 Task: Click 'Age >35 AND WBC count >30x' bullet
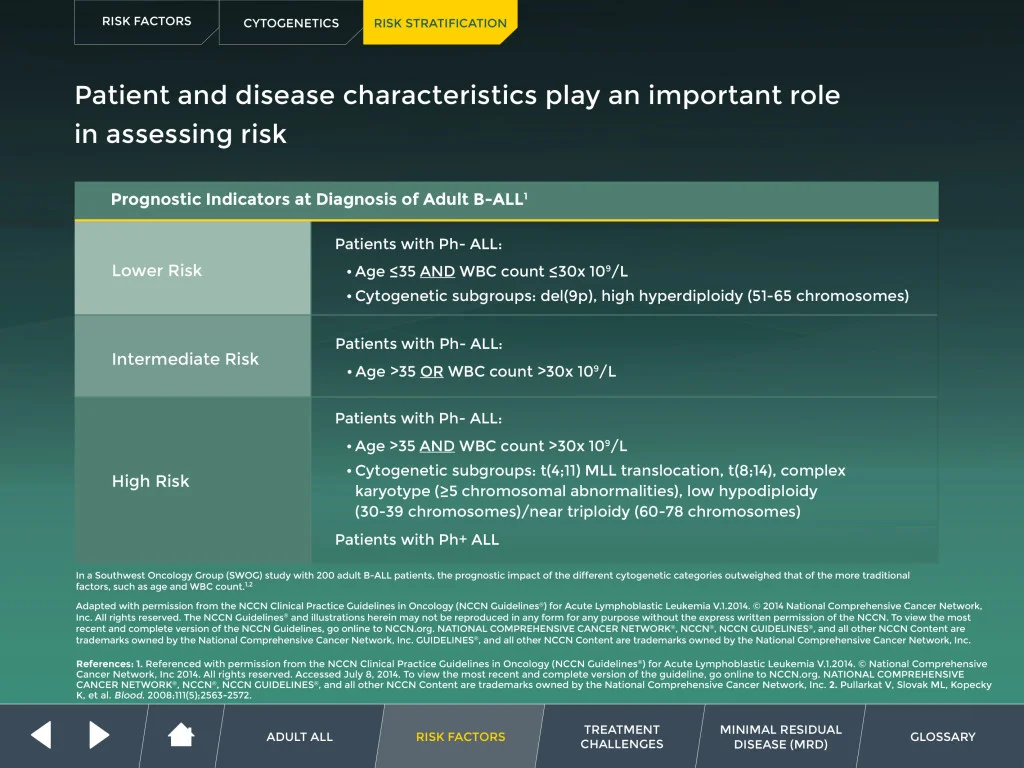point(487,446)
